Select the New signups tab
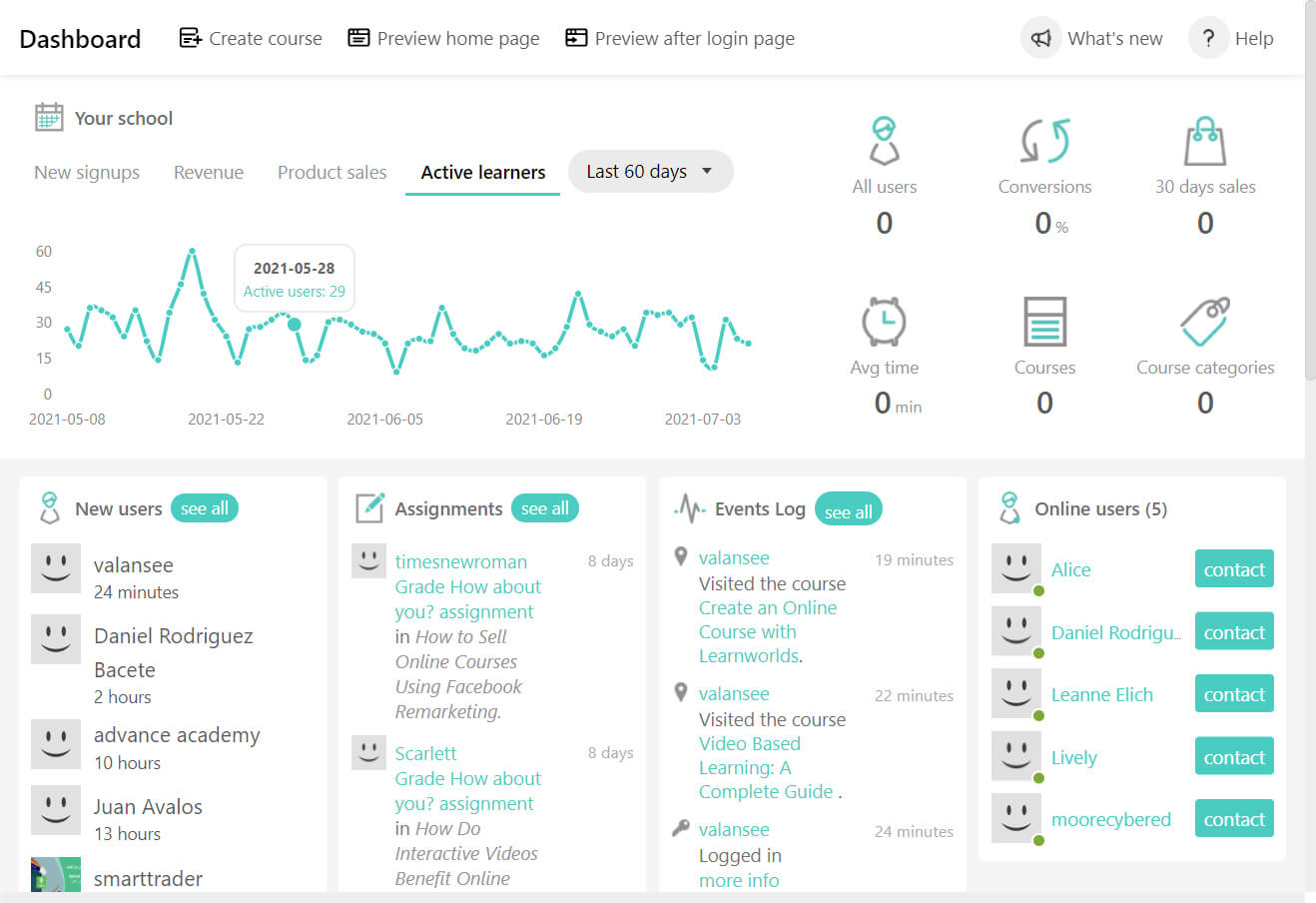1316x903 pixels. (87, 172)
